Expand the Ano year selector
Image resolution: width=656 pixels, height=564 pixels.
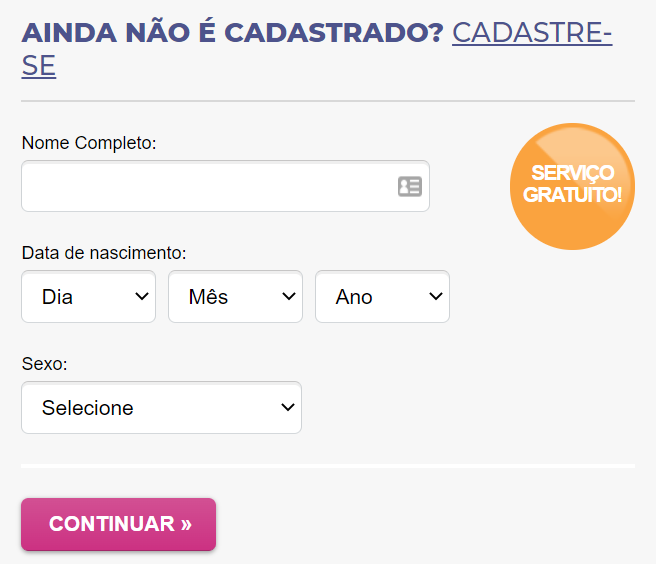point(382,296)
